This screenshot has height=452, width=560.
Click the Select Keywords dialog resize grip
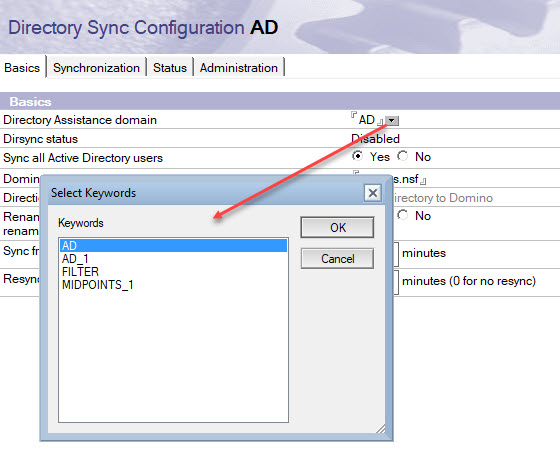tap(381, 428)
